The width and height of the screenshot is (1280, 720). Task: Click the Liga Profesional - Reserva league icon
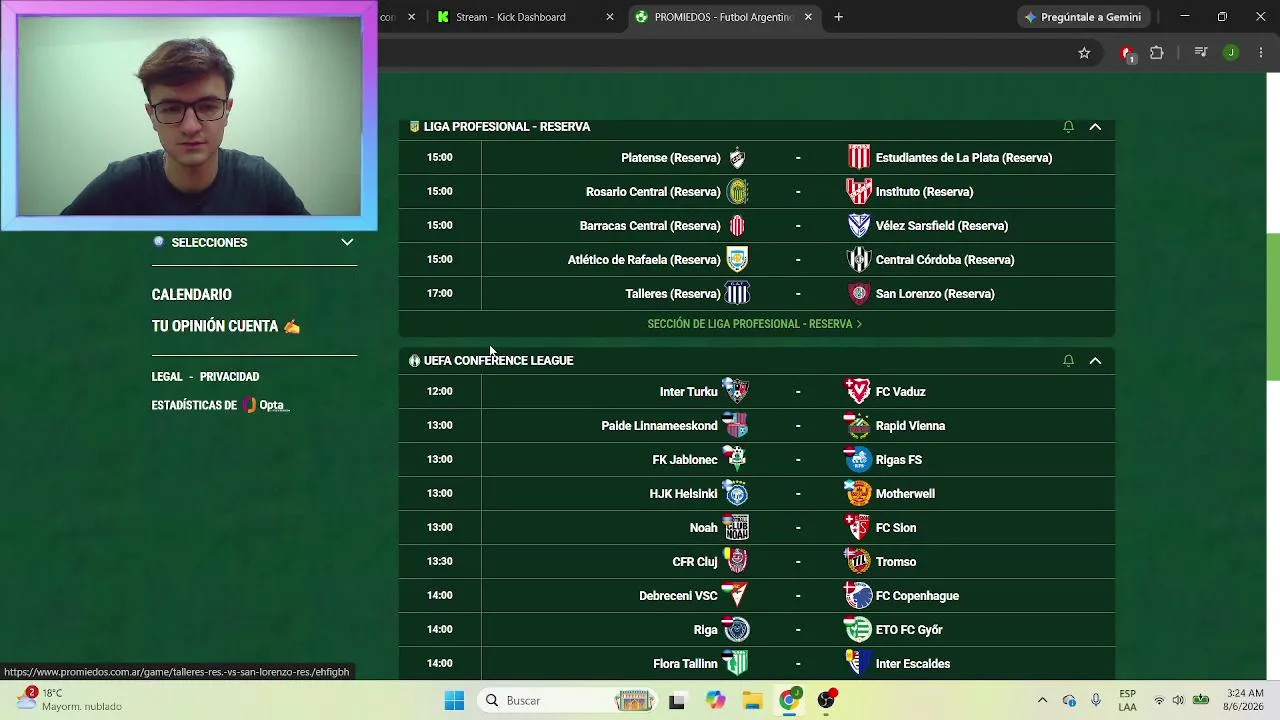pos(414,127)
